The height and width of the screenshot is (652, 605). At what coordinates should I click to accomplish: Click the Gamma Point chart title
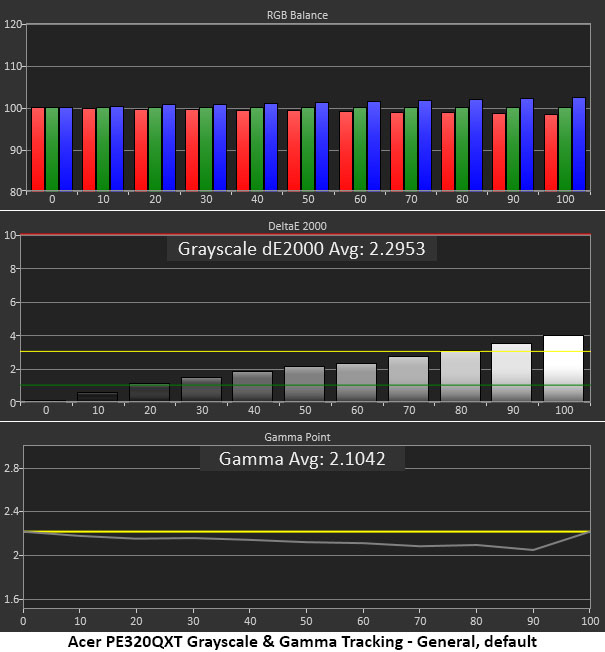[x=297, y=437]
